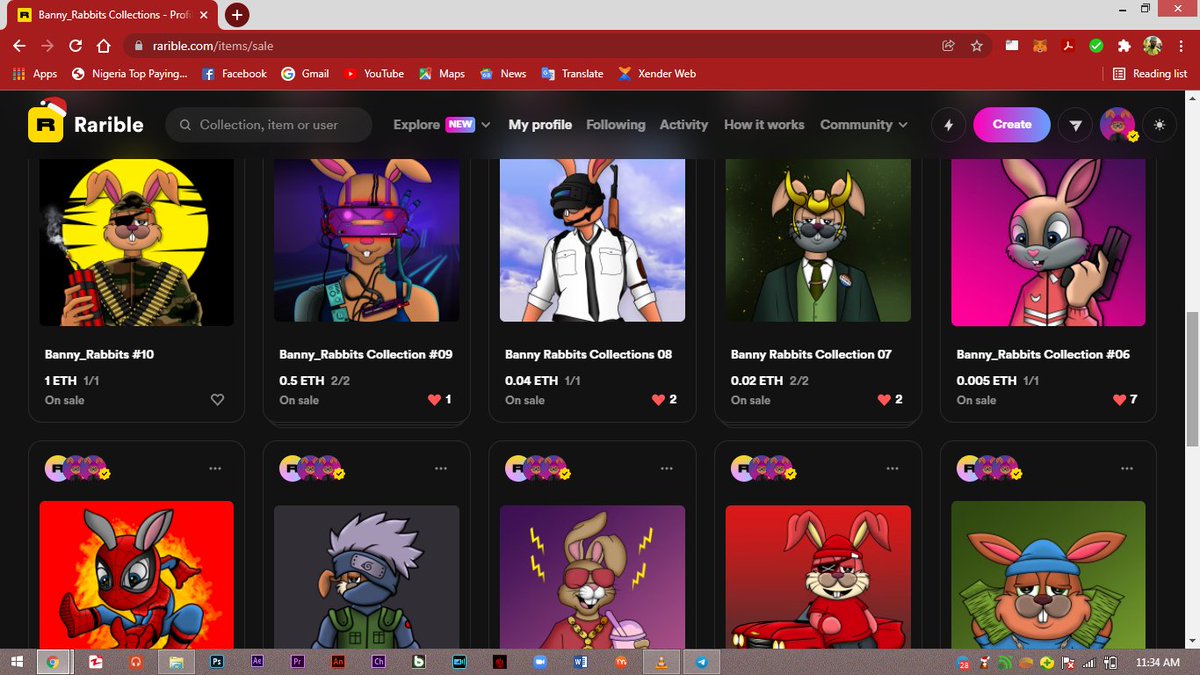Toggle the heart on Banny Rabbits Collection 07
The image size is (1200, 675).
[x=884, y=400]
